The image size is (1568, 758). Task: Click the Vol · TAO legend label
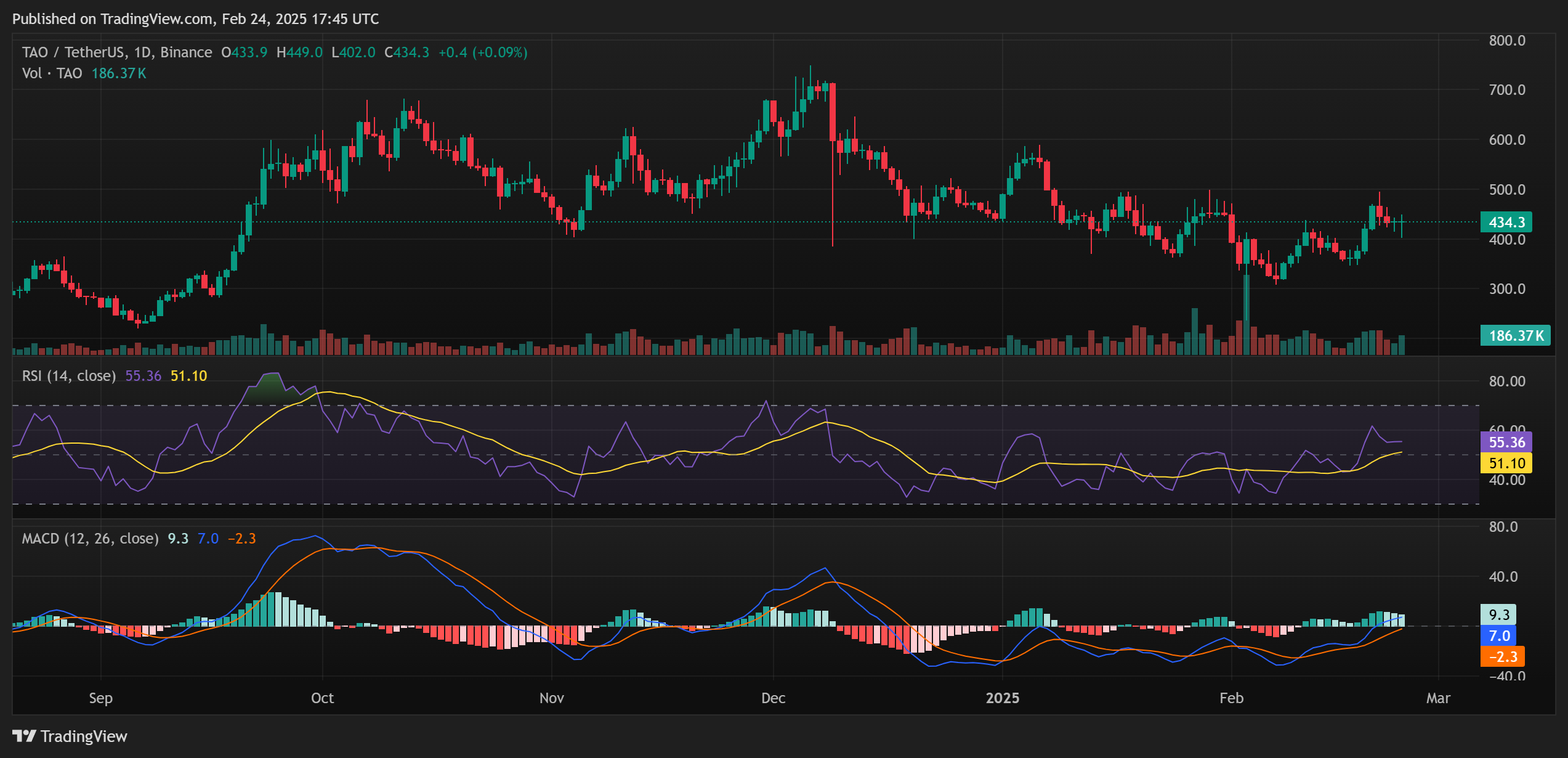point(52,73)
